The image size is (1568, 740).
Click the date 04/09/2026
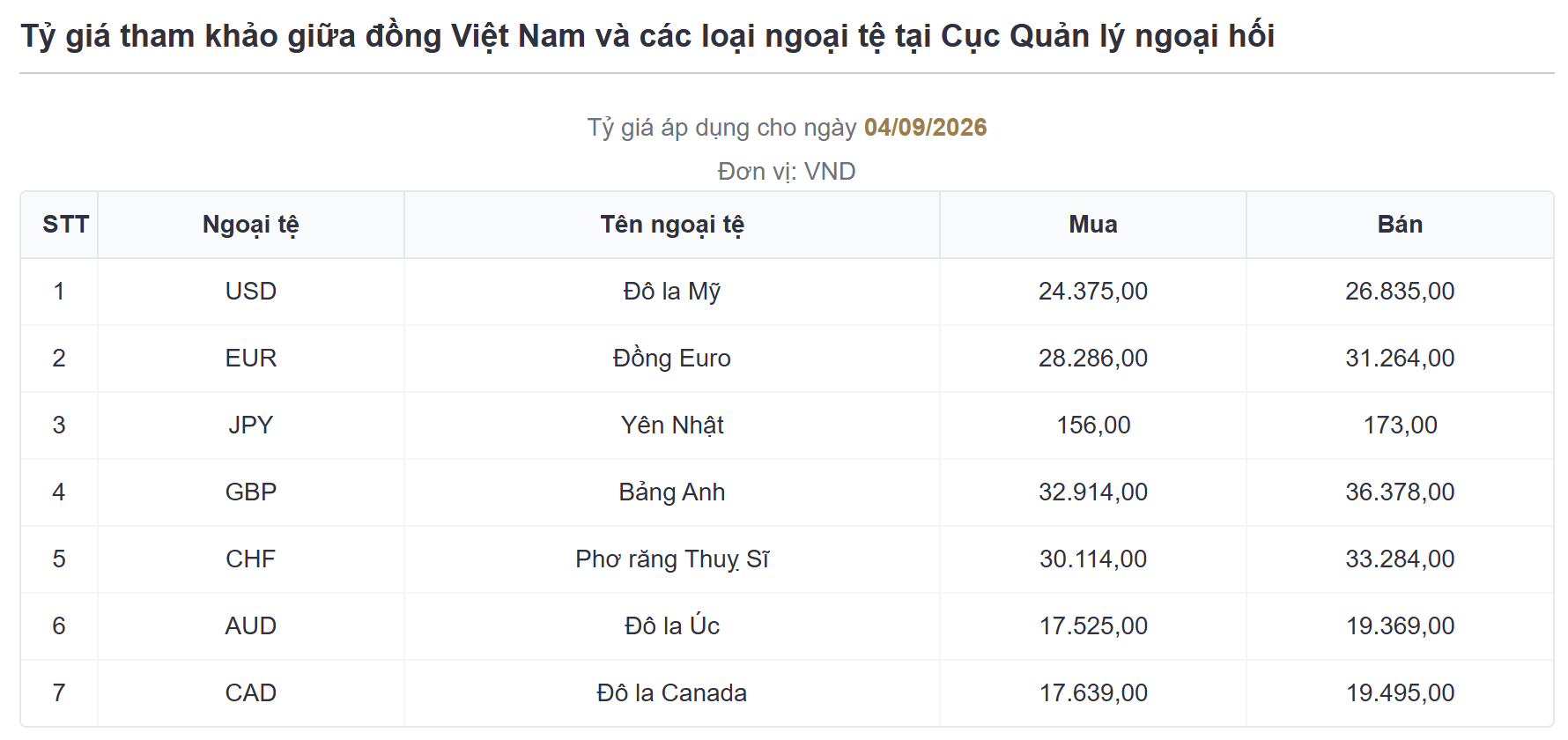tap(925, 128)
